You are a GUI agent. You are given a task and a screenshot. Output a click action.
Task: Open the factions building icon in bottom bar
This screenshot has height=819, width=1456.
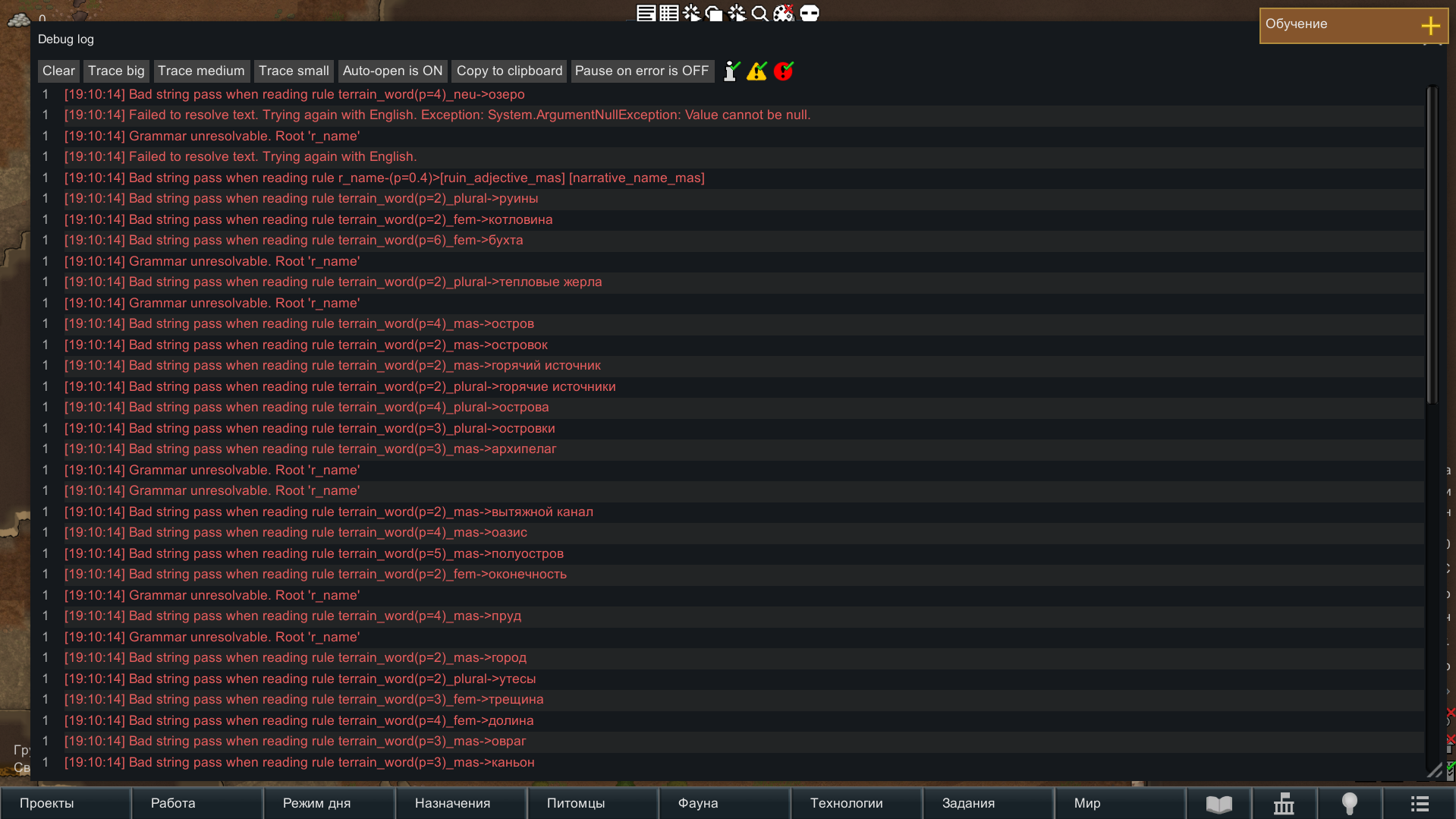click(x=1284, y=803)
